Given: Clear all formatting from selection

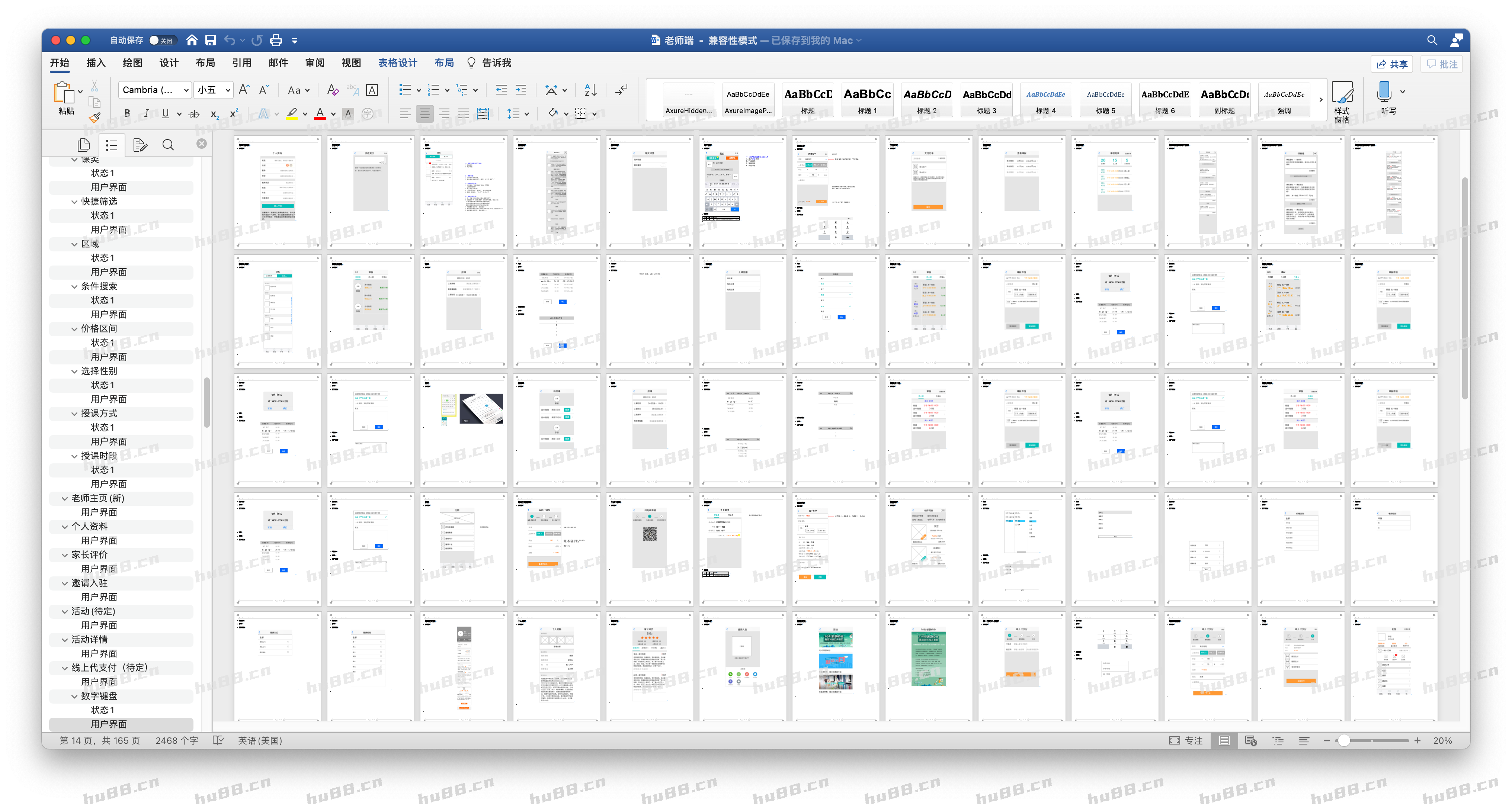Looking at the screenshot, I should point(332,89).
